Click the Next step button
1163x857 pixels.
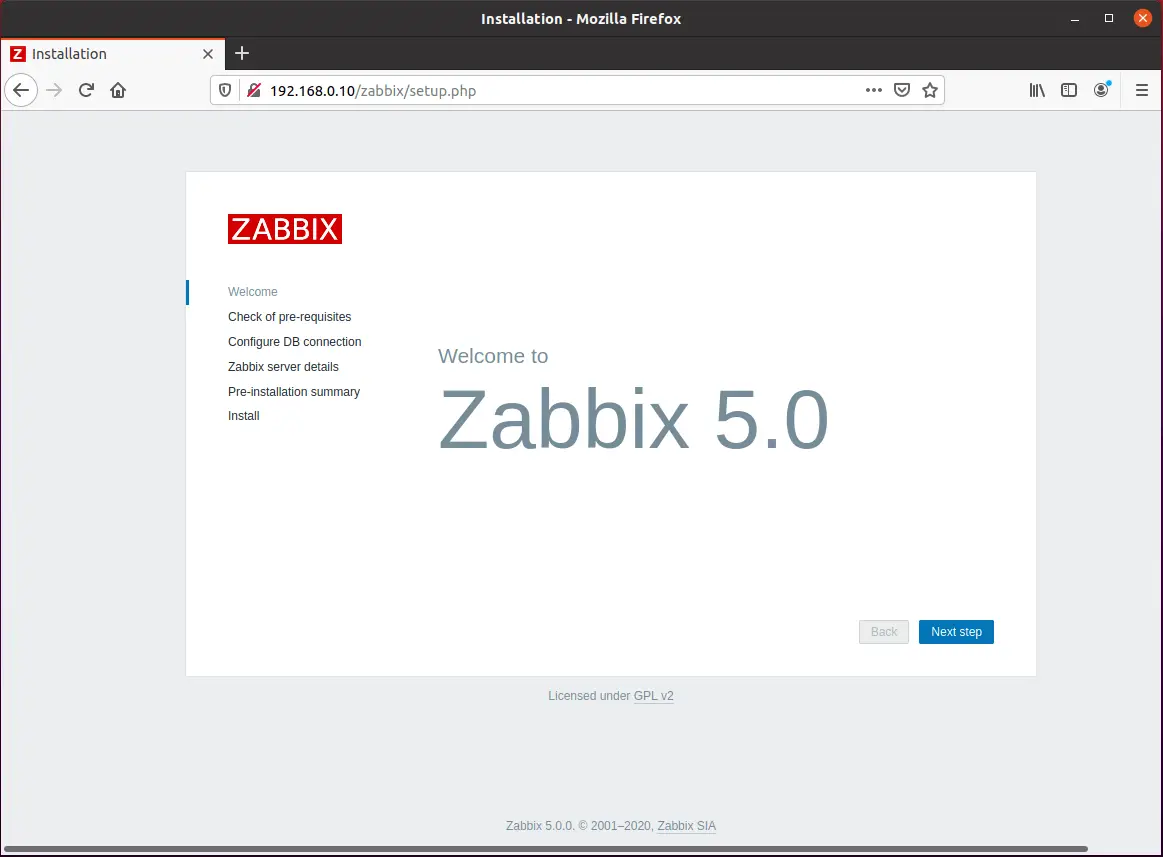click(x=956, y=631)
